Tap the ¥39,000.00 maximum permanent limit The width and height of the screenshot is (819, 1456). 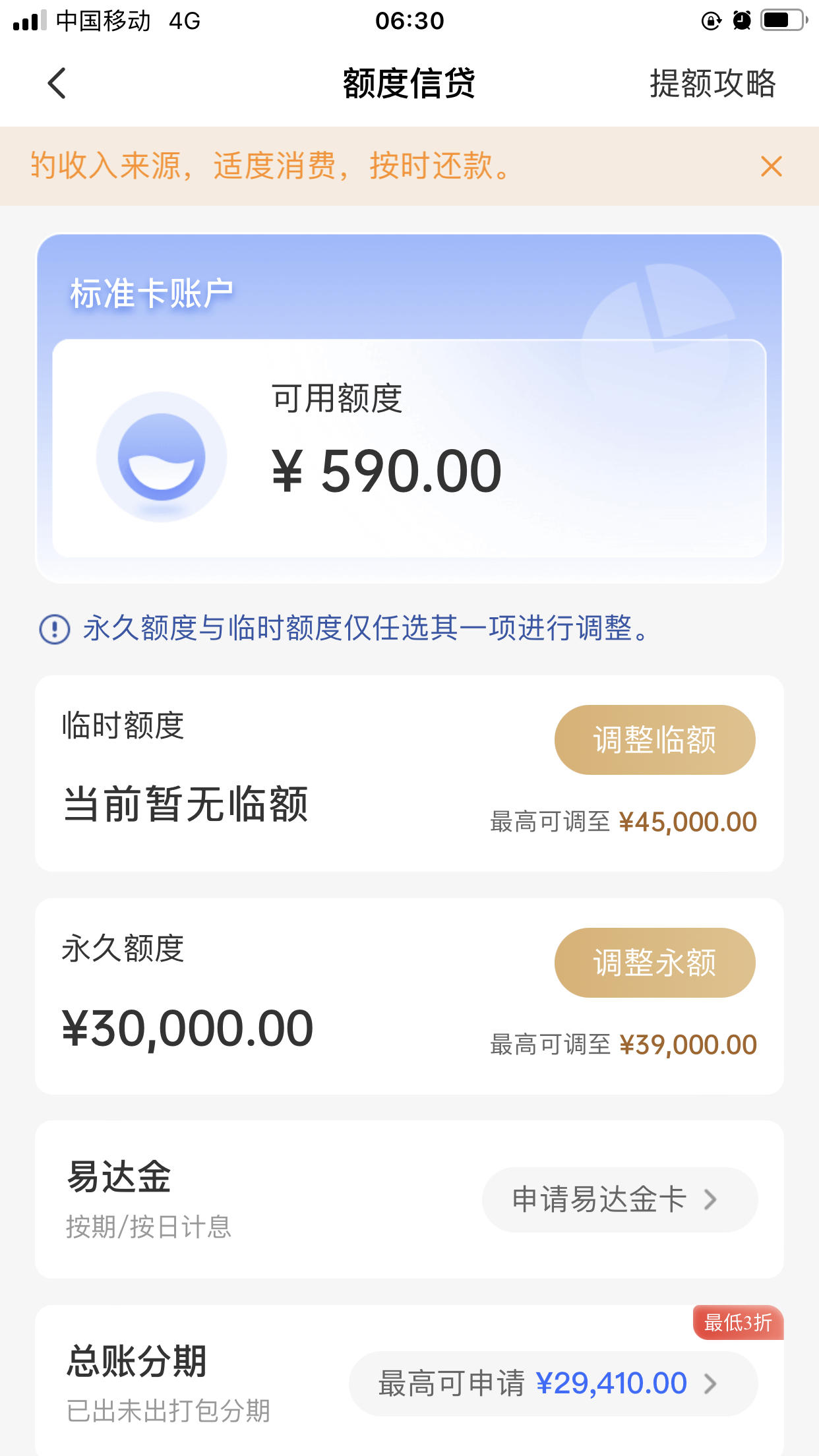pos(688,1045)
